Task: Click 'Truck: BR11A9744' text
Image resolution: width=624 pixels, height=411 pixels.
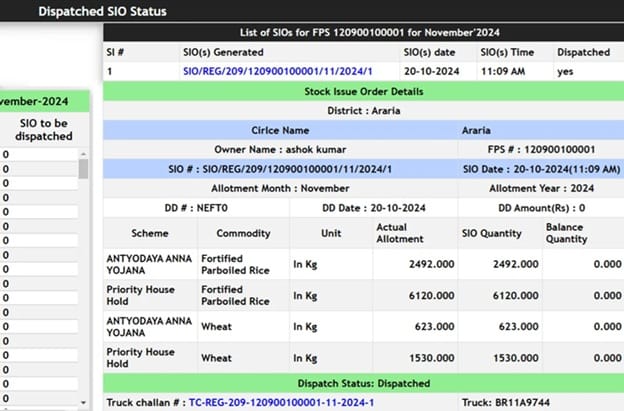Action: point(505,403)
